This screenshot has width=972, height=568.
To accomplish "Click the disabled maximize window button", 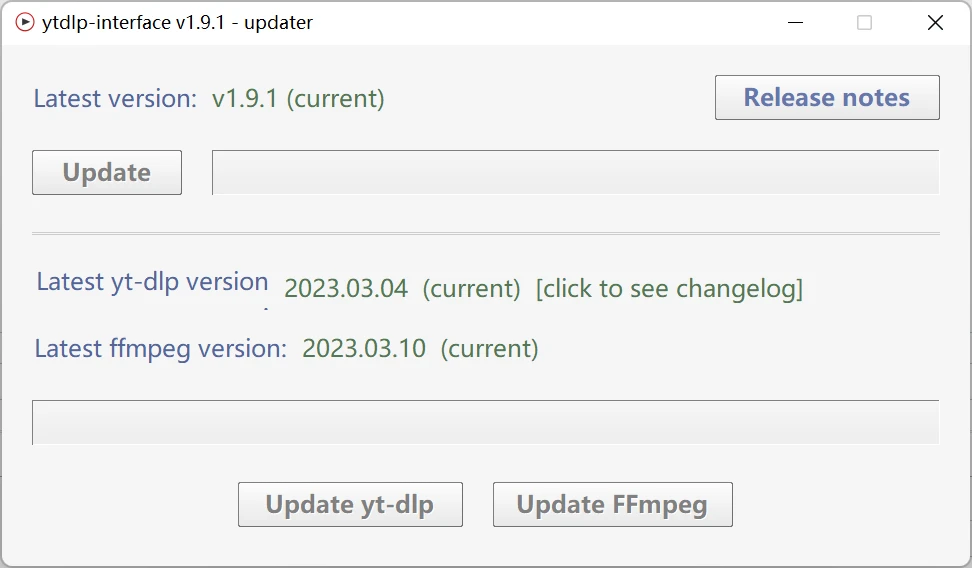I will (x=864, y=22).
